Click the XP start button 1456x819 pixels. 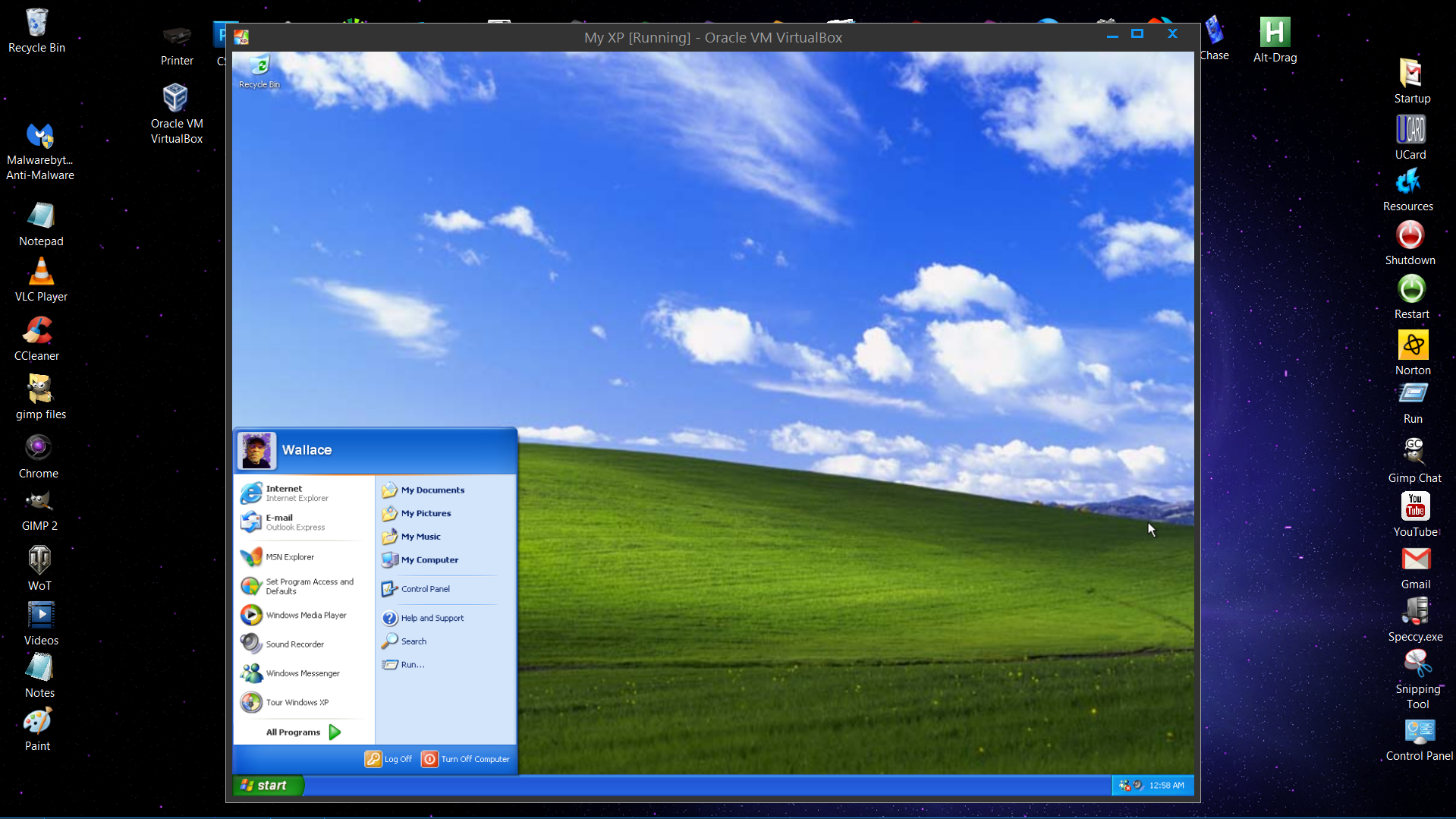269,786
